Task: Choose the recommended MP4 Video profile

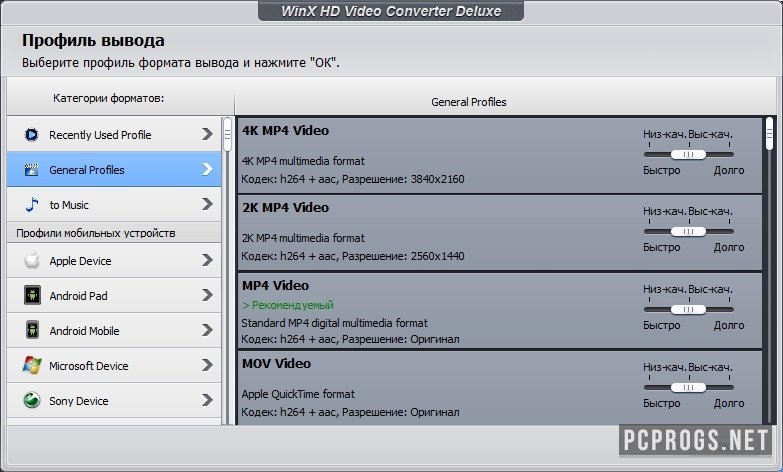Action: click(x=499, y=310)
